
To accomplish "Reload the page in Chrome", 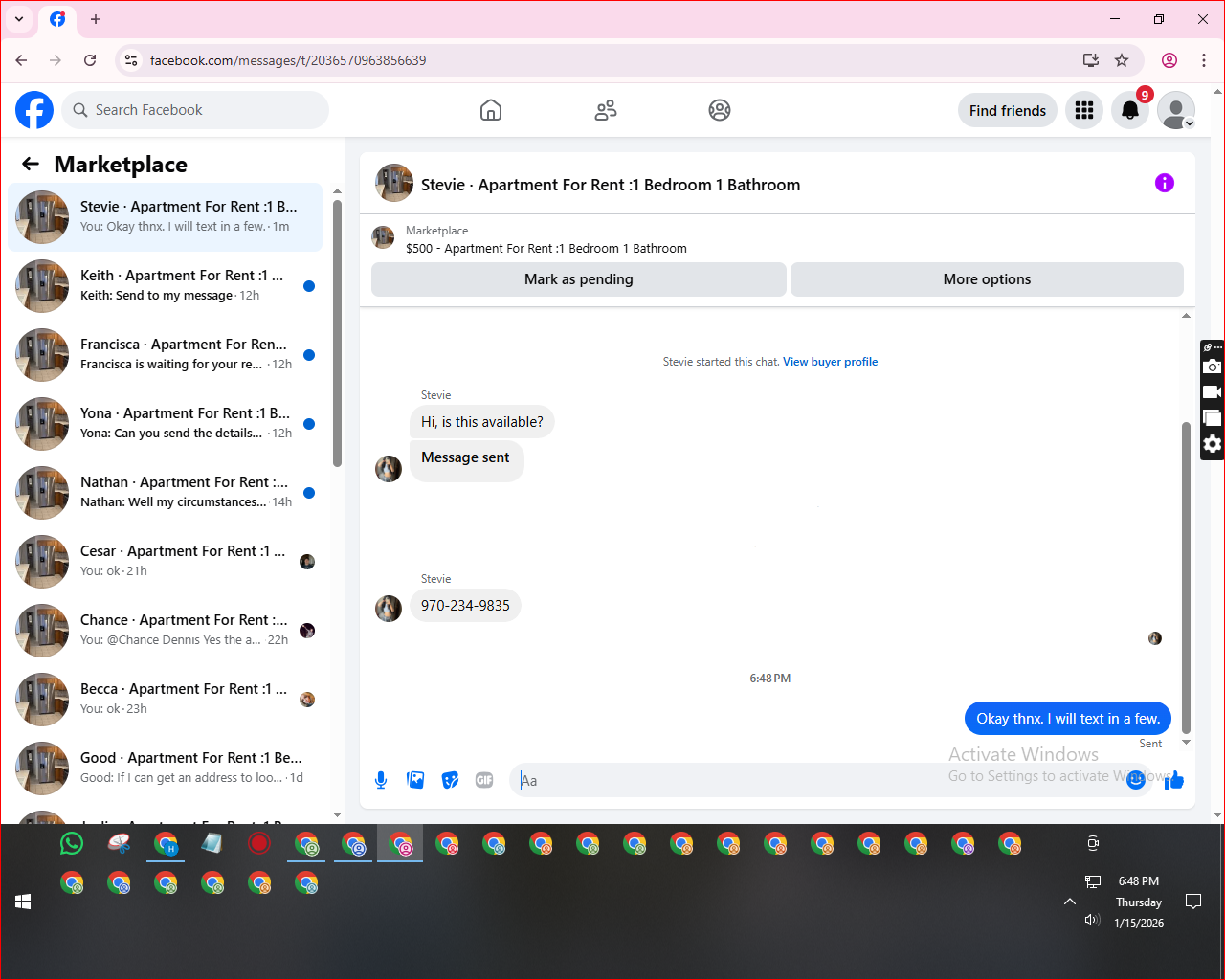I will coord(90,60).
